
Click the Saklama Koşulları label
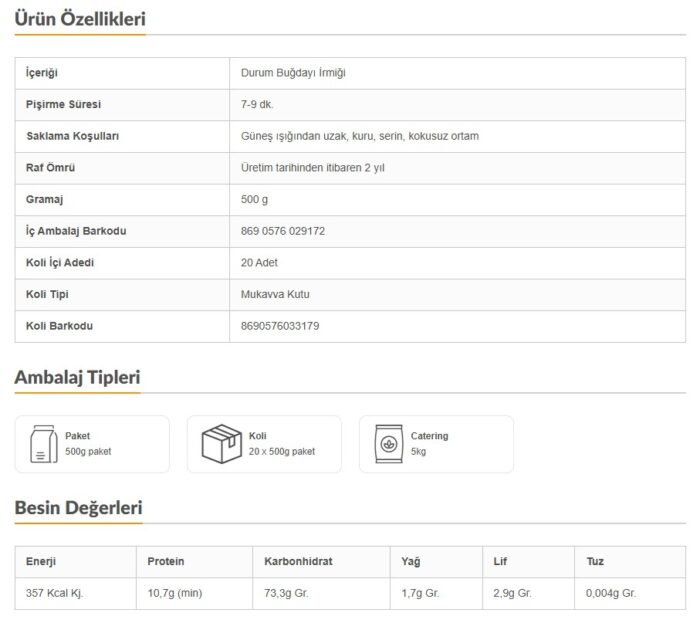click(x=73, y=136)
